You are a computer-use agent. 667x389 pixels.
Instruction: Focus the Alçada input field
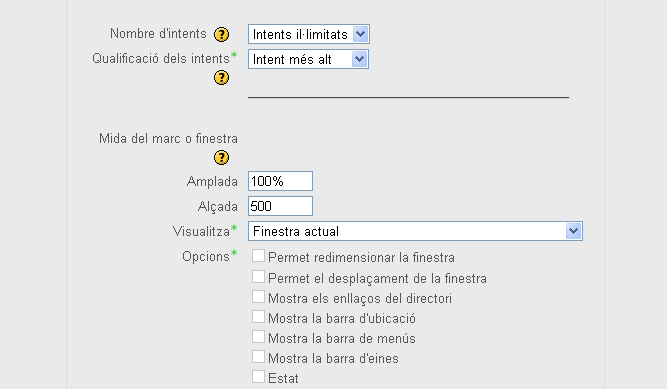(280, 206)
